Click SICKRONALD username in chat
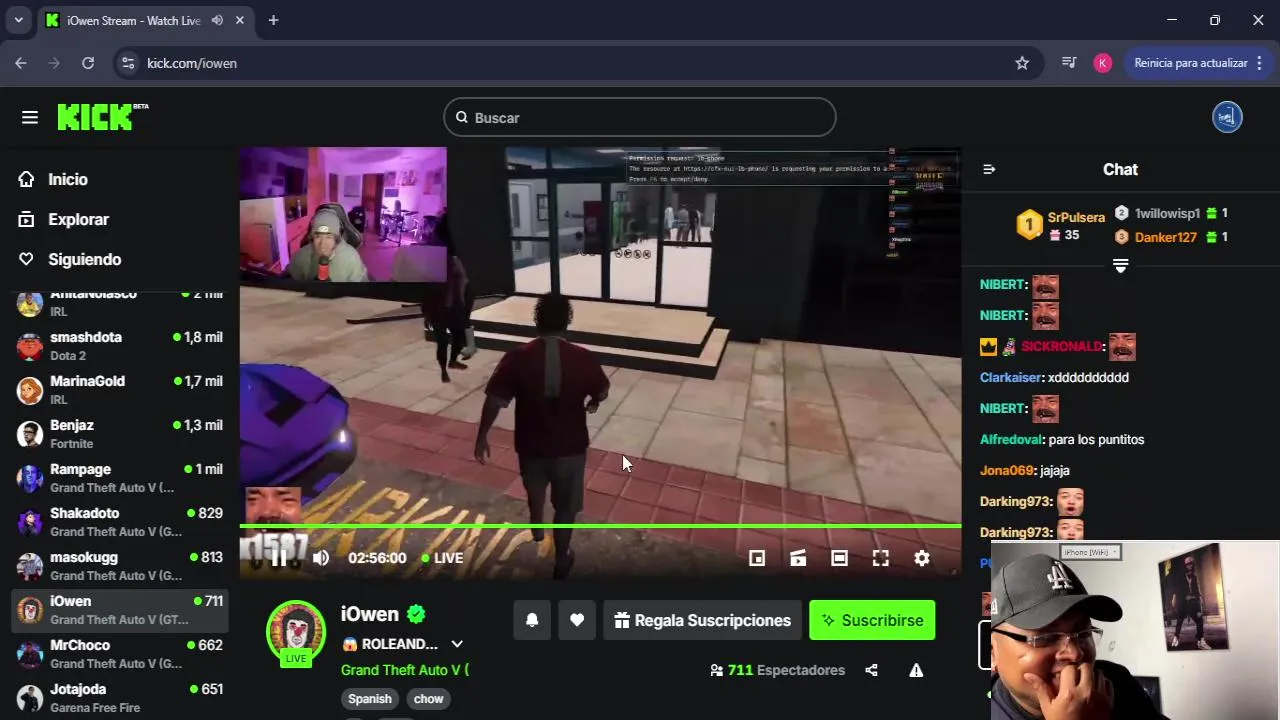Image resolution: width=1280 pixels, height=720 pixels. pyautogui.click(x=1062, y=346)
